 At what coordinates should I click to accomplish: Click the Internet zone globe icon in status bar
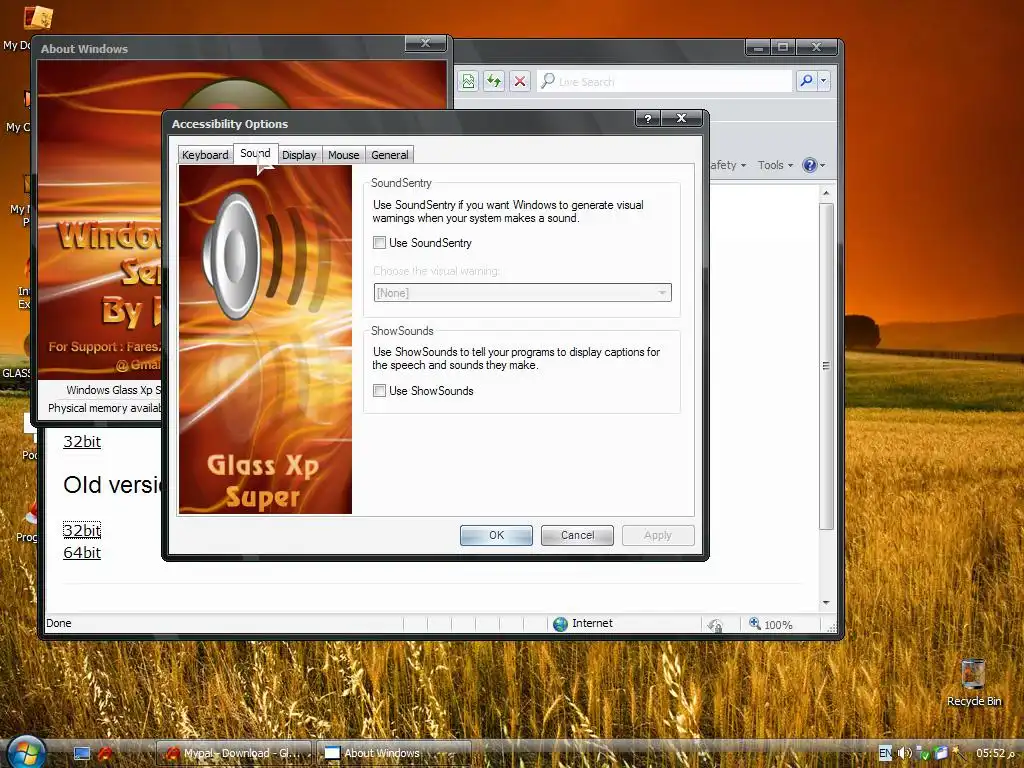560,624
